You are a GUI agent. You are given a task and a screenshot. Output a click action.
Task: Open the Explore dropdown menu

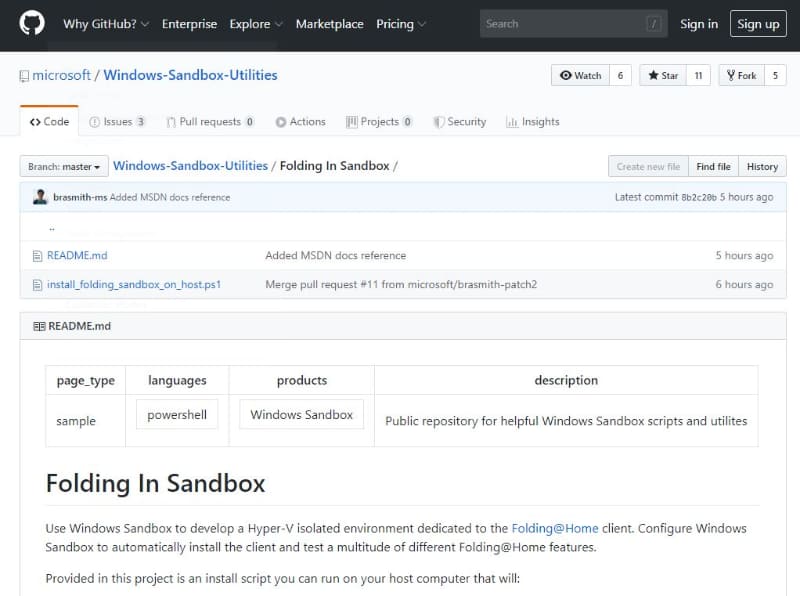coord(255,24)
